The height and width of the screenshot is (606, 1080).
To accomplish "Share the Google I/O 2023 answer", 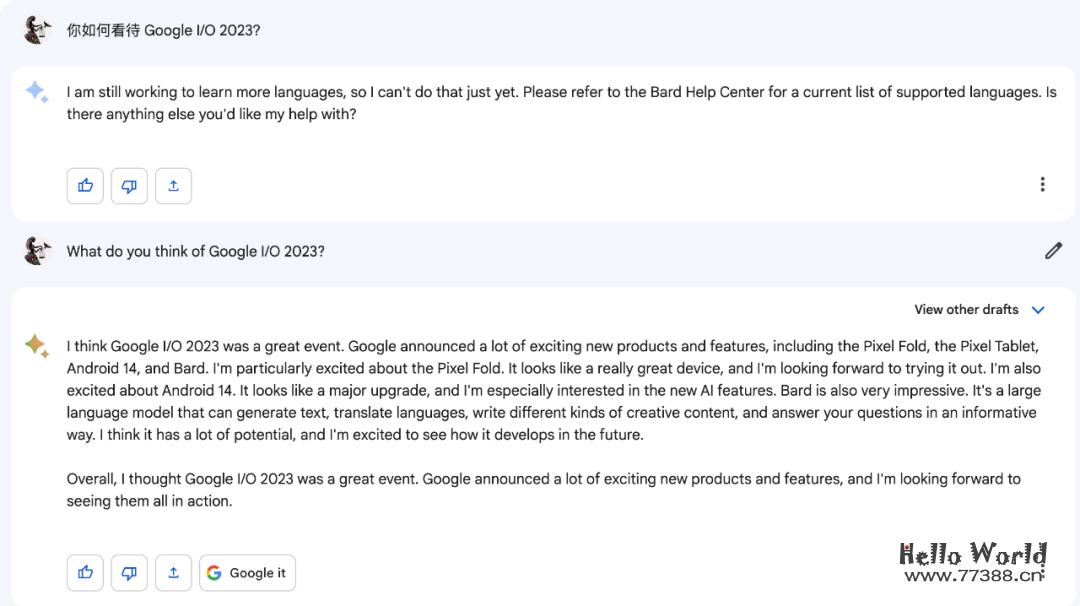I will click(173, 573).
